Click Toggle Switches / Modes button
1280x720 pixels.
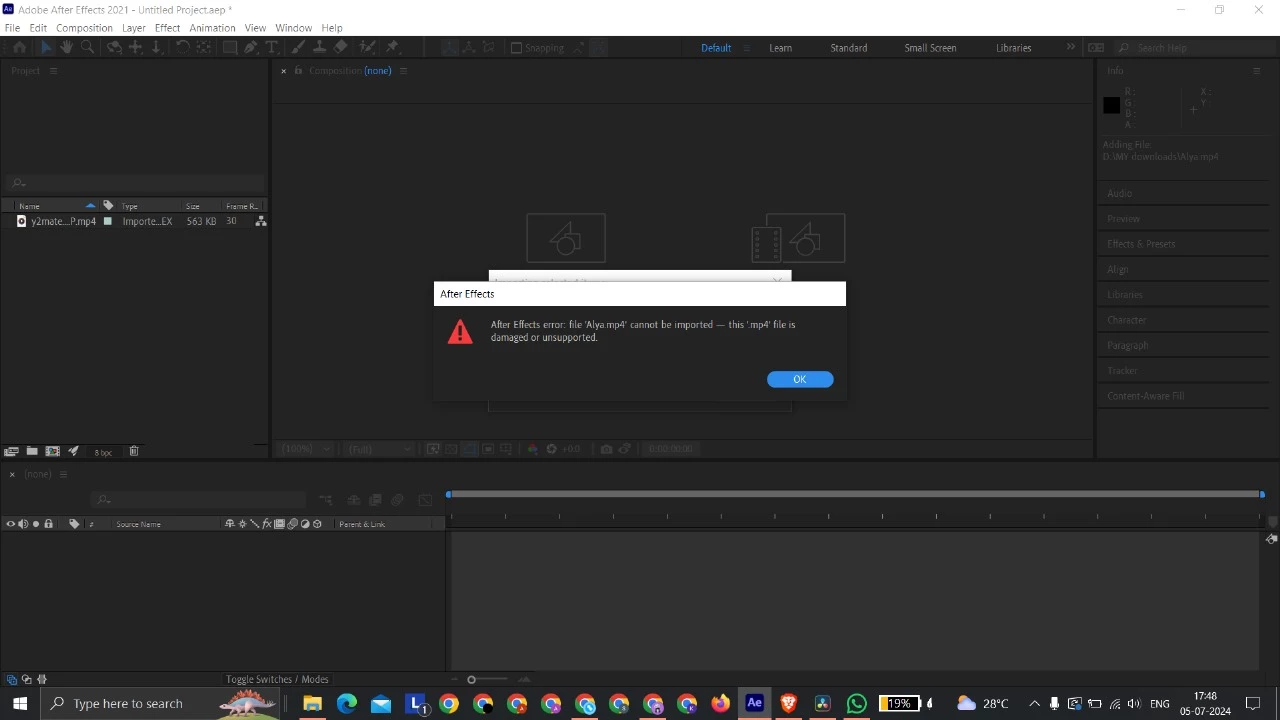[x=277, y=679]
